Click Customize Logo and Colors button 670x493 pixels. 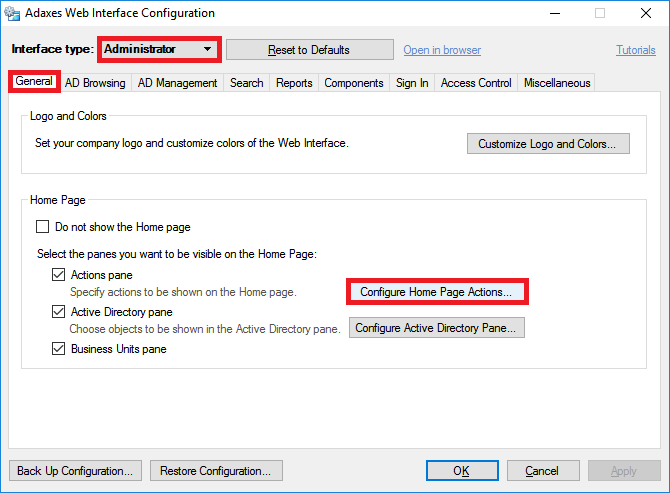548,144
